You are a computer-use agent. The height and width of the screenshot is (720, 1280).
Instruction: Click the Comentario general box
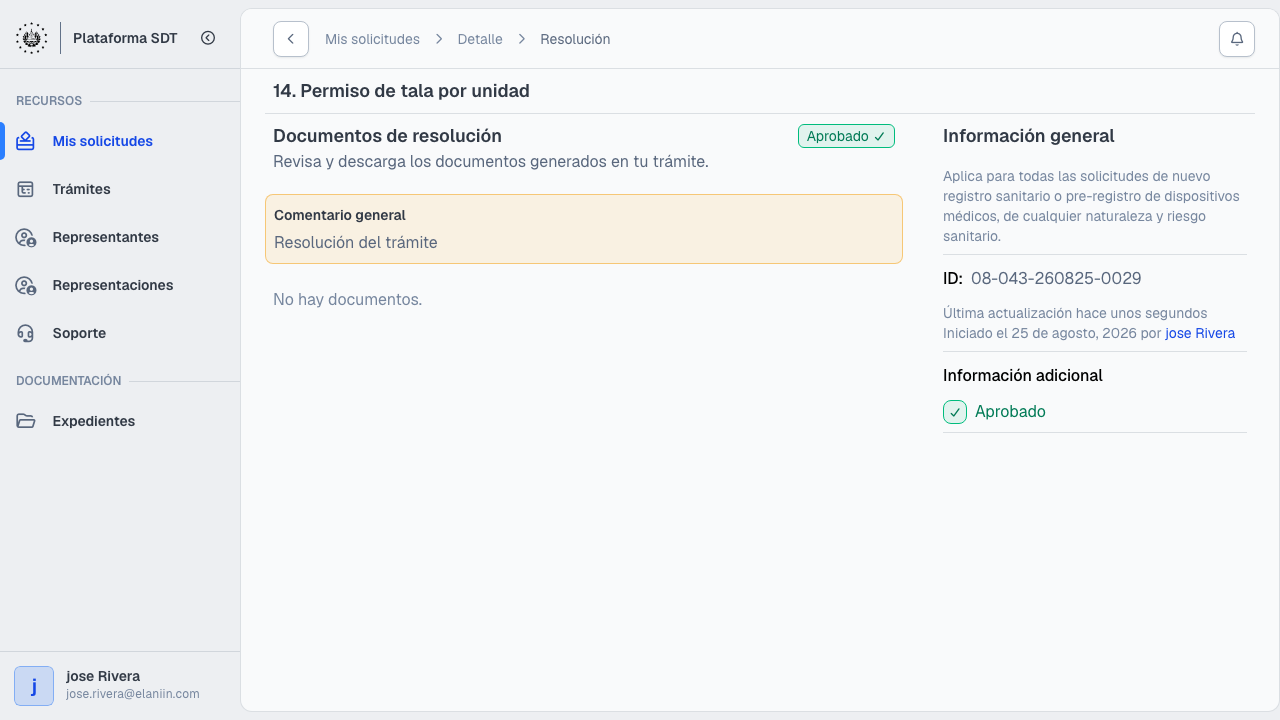[584, 229]
